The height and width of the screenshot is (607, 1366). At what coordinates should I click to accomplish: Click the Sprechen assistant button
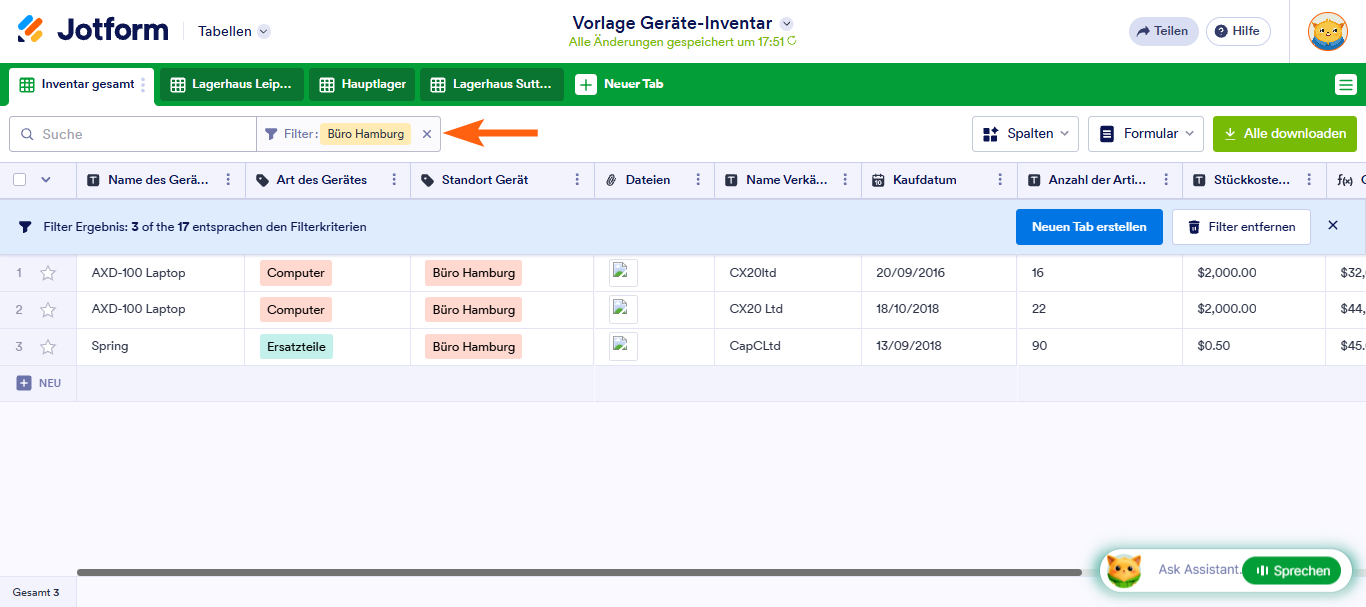pyautogui.click(x=1292, y=570)
